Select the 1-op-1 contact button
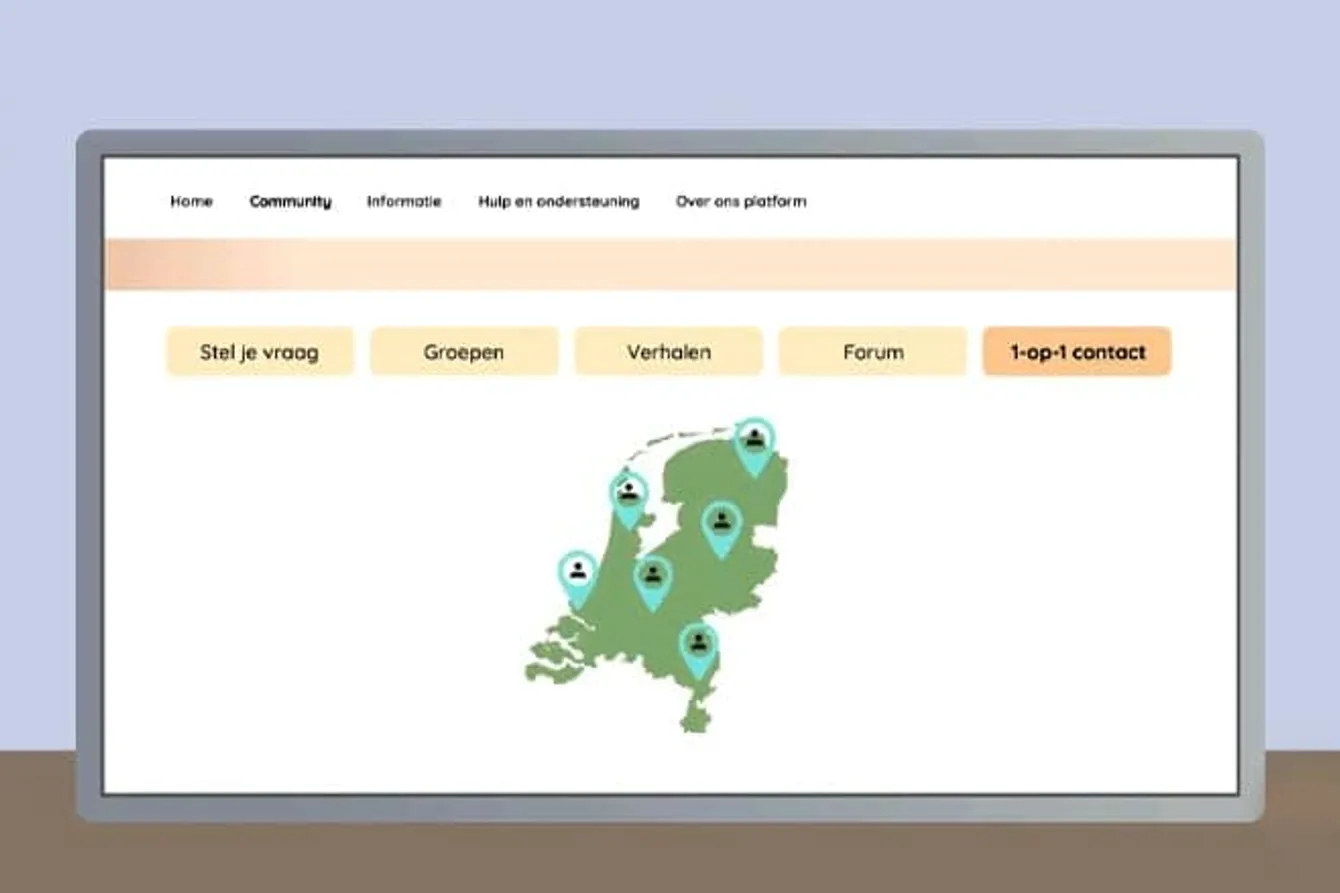 1077,352
